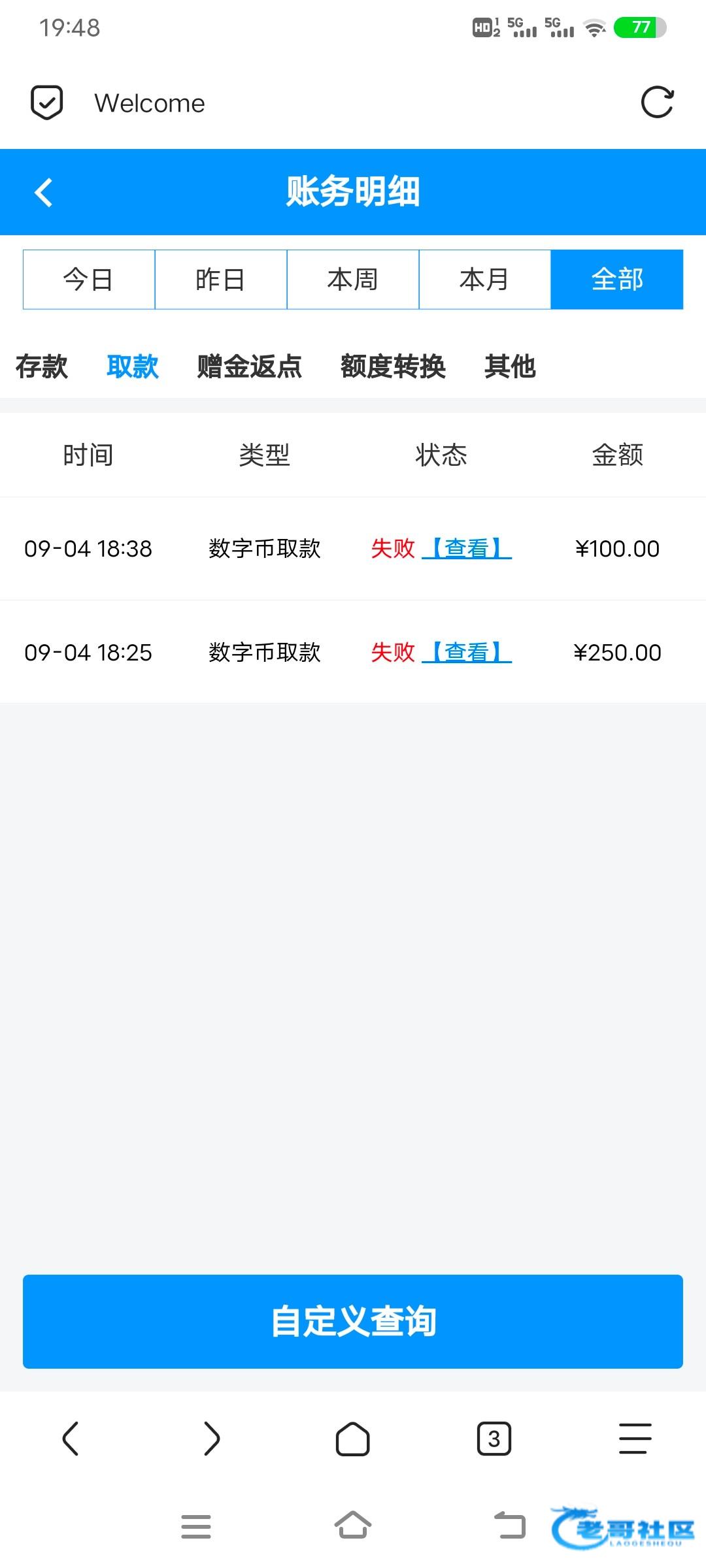Open the browser hamburger menu
This screenshot has width=706, height=1568.
[x=635, y=1439]
